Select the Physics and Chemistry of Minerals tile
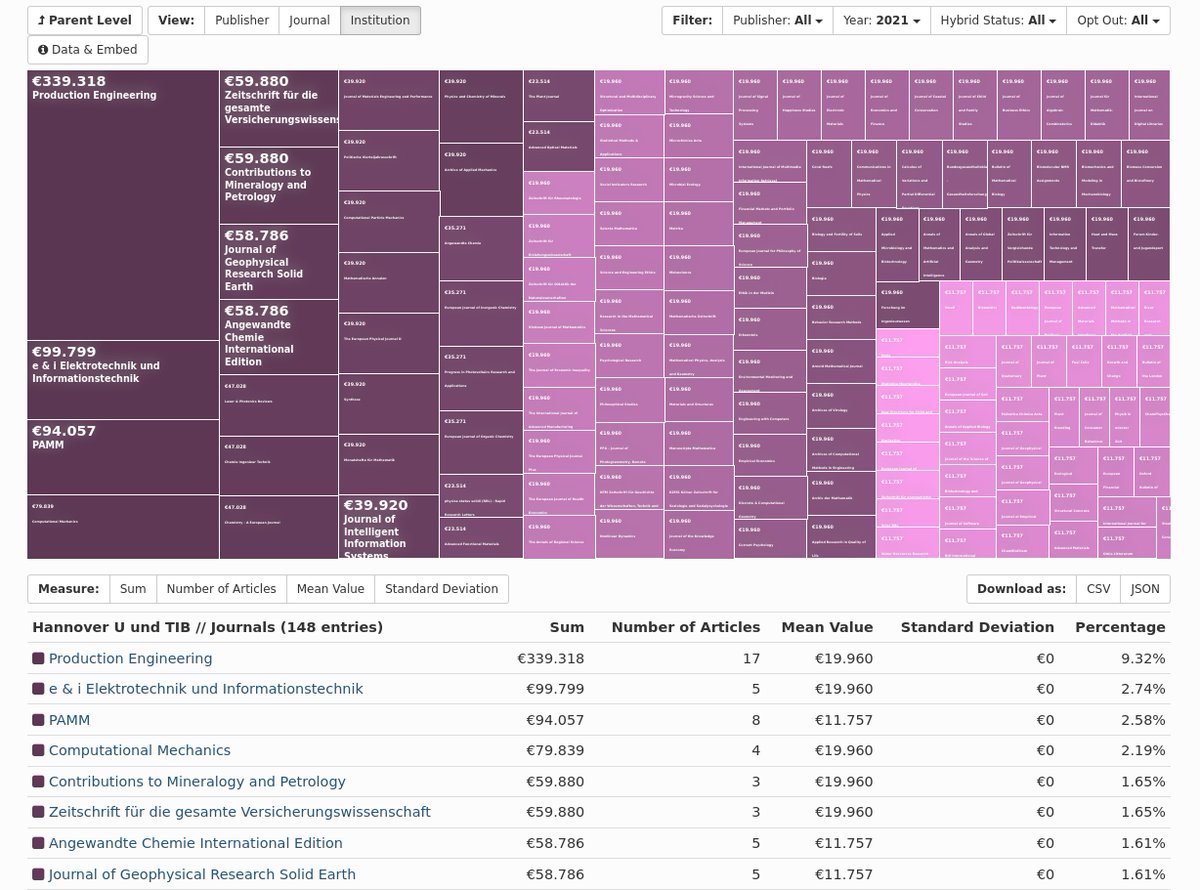Image resolution: width=1200 pixels, height=890 pixels. [x=481, y=107]
